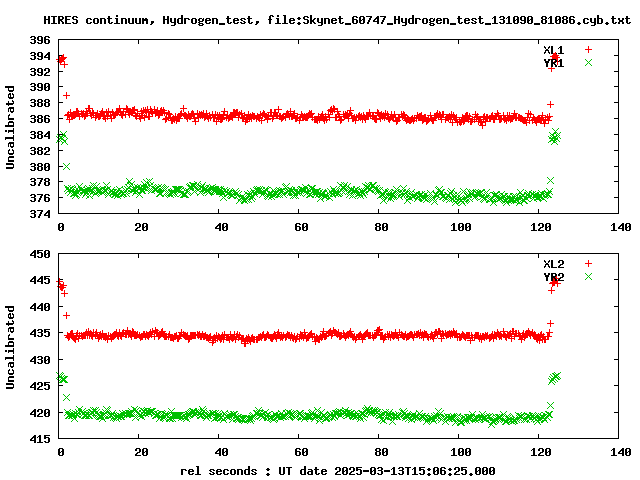Screen dimensions: 640x480
Task: Click the red plus marker beside XL1
Action: 588,49
